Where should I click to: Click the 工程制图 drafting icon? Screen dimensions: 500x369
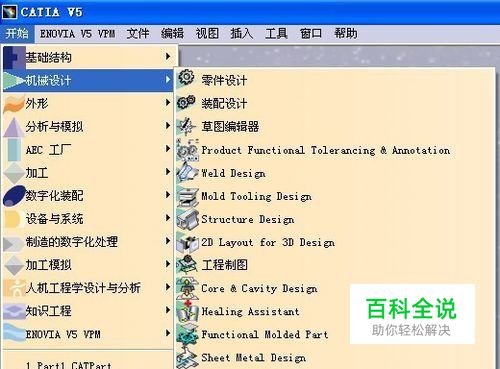coord(187,265)
